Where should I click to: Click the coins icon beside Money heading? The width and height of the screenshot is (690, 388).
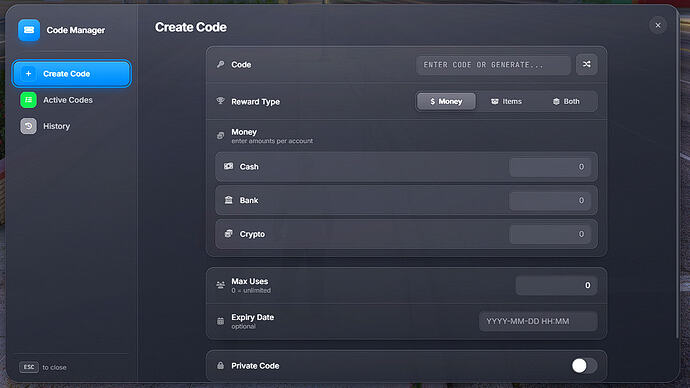click(220, 135)
